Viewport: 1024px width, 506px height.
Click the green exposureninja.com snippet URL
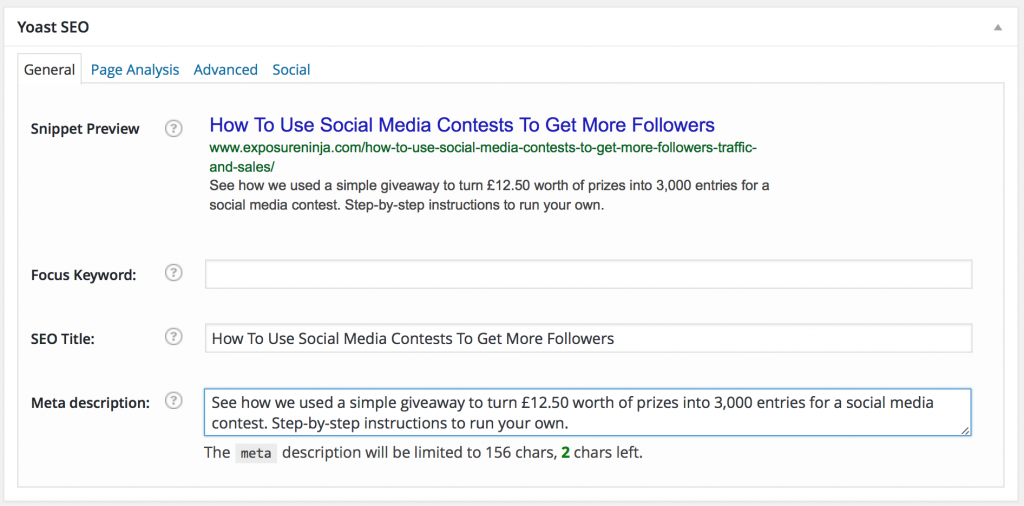483,157
